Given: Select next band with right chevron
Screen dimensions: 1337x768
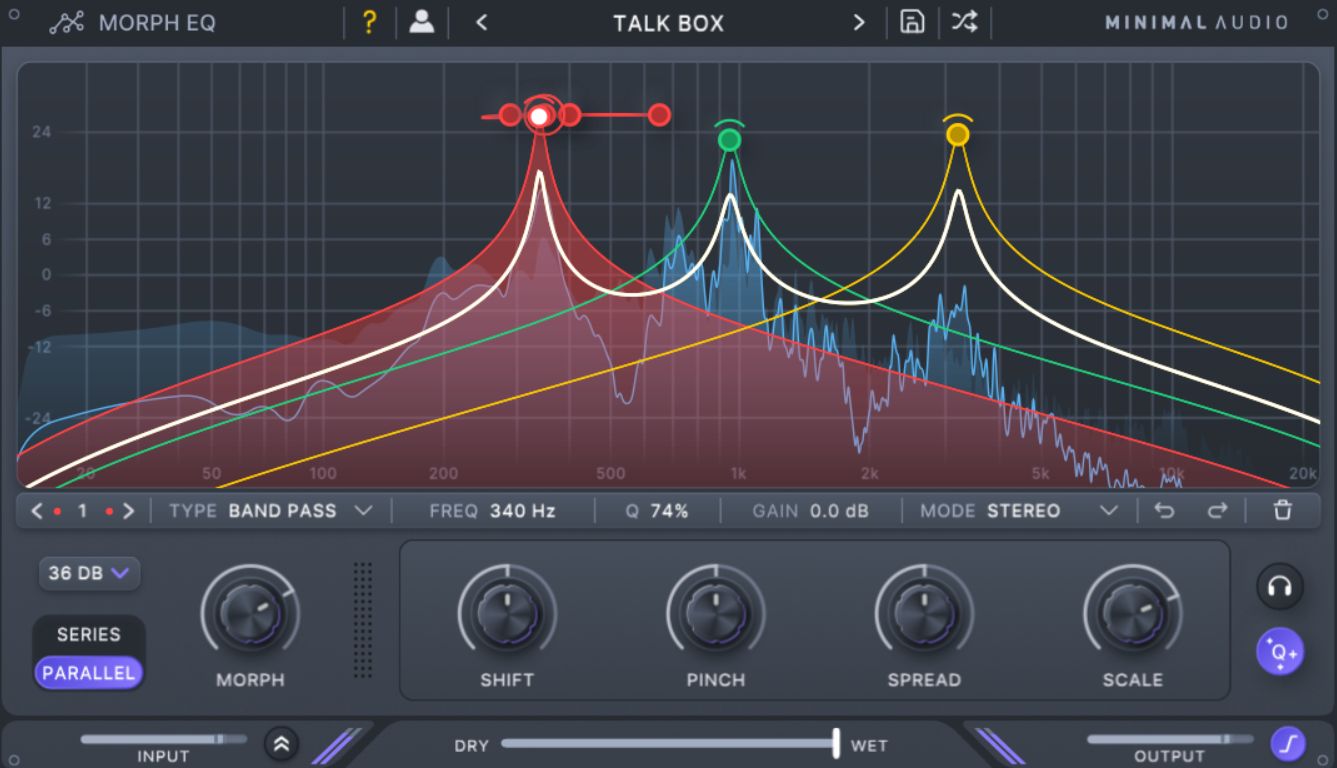Looking at the screenshot, I should [x=128, y=511].
